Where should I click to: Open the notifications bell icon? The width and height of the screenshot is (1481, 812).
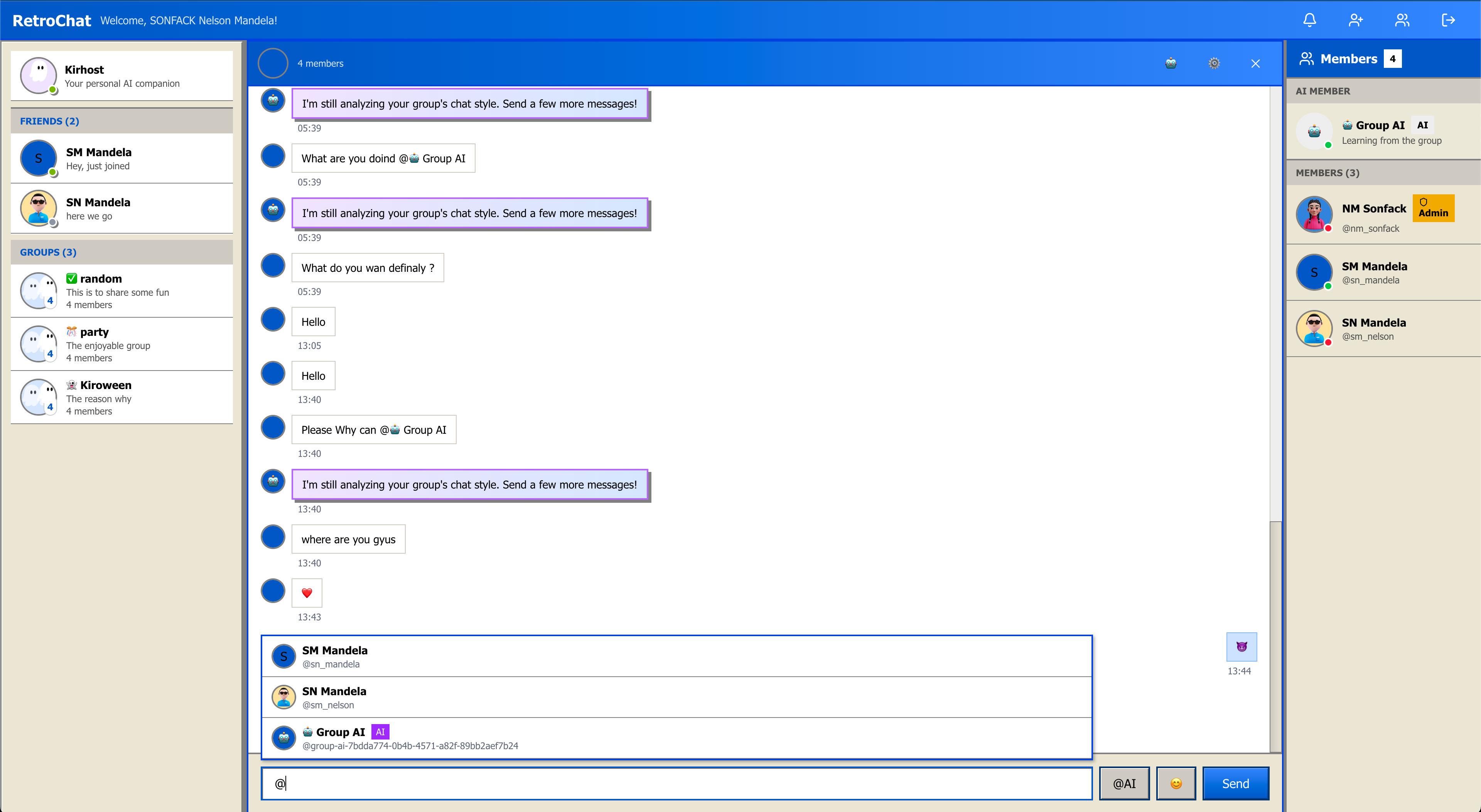pos(1309,20)
